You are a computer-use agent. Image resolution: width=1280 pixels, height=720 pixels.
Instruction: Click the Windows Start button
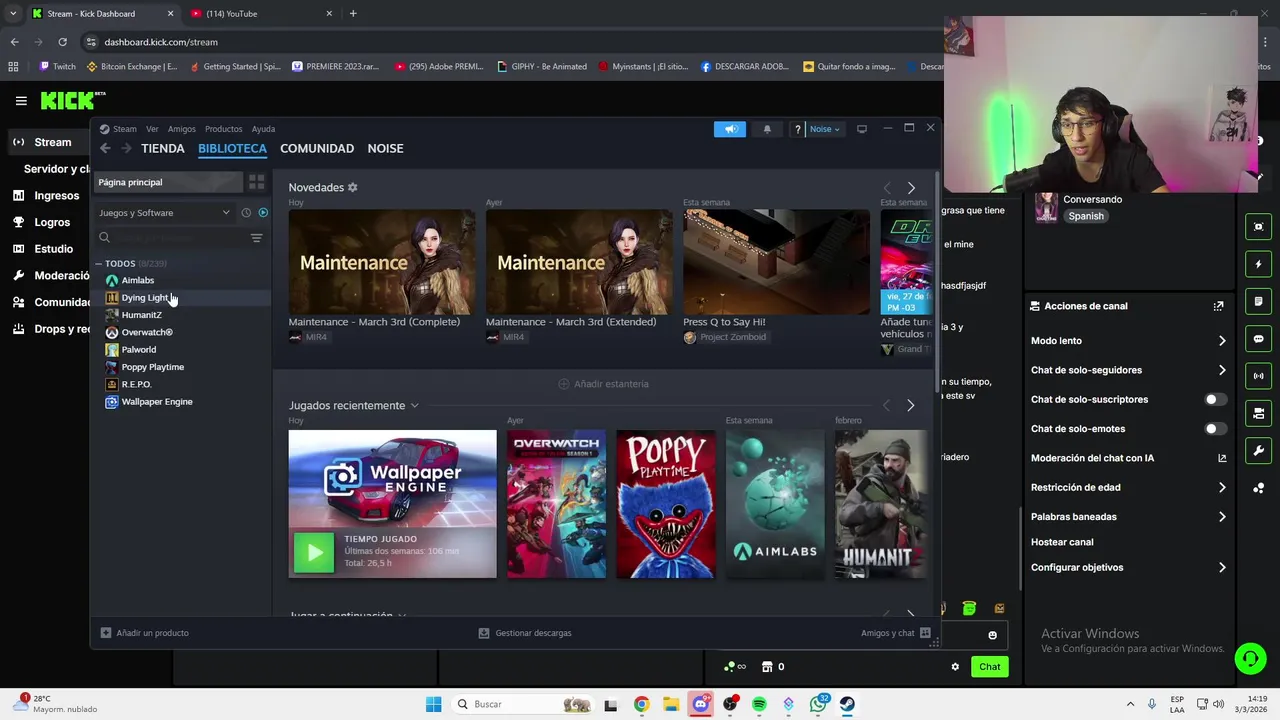point(433,704)
